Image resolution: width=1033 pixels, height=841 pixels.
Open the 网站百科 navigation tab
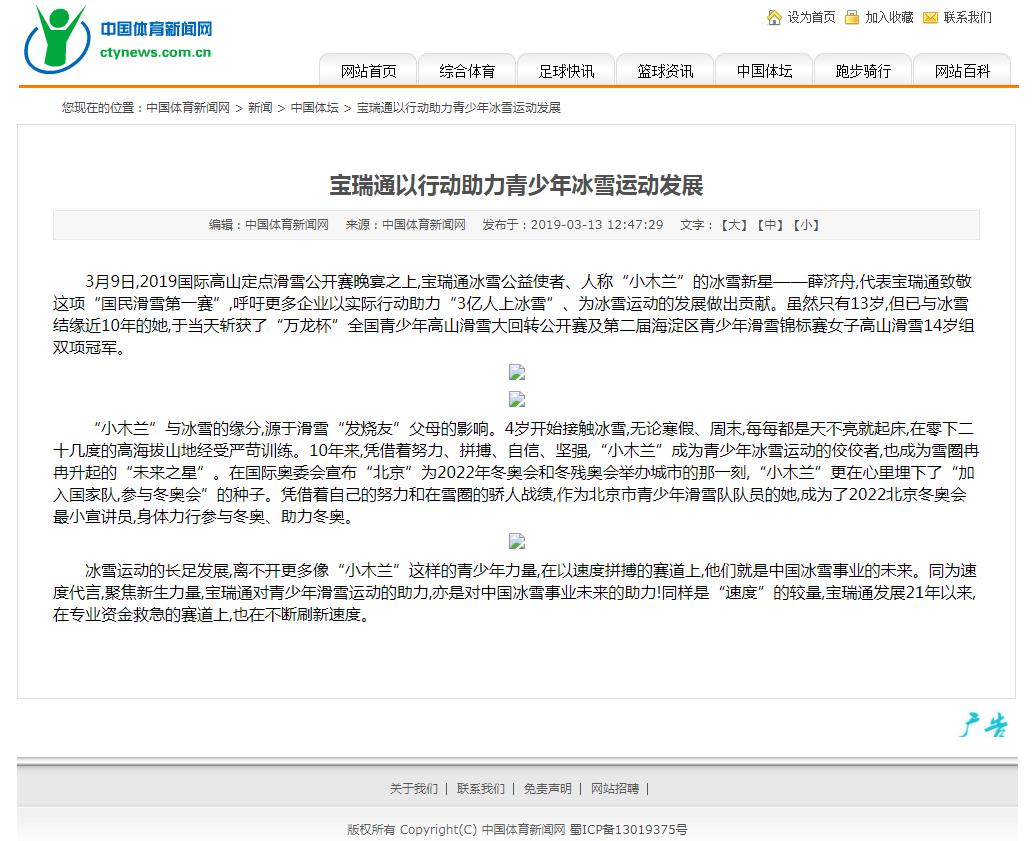[x=962, y=70]
